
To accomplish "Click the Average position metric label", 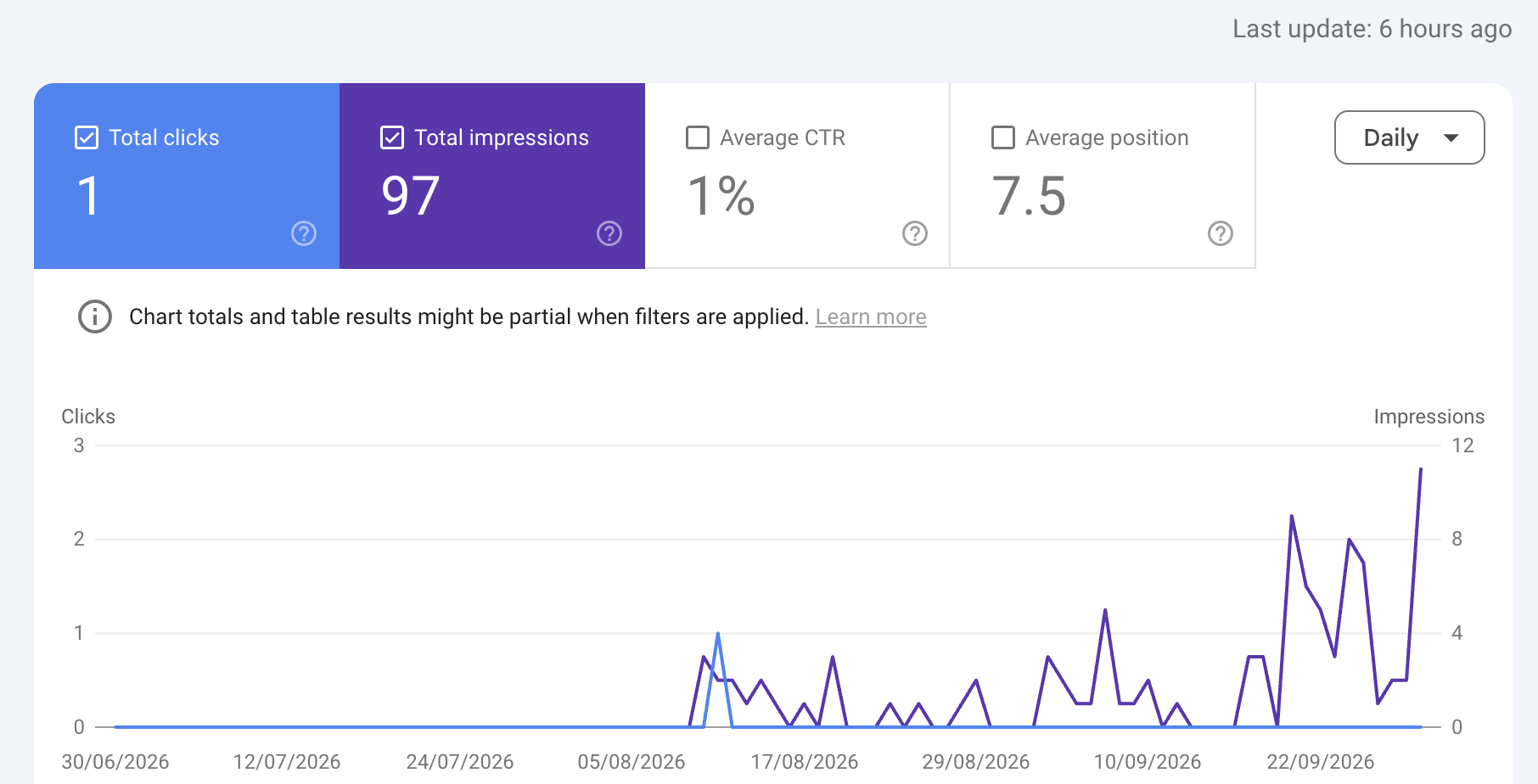I will pos(1107,137).
